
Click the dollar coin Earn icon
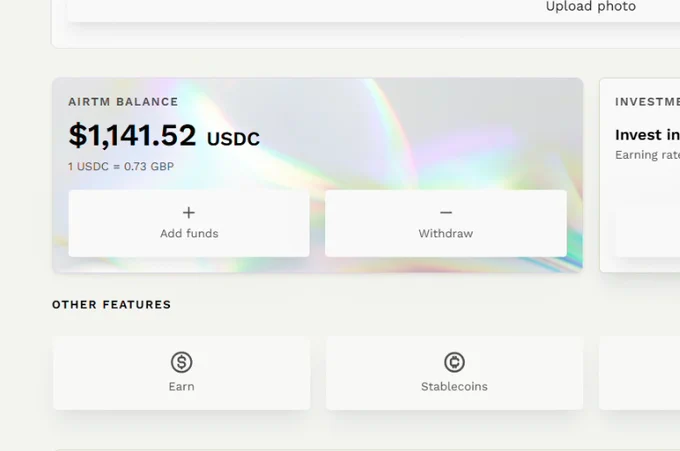(181, 362)
